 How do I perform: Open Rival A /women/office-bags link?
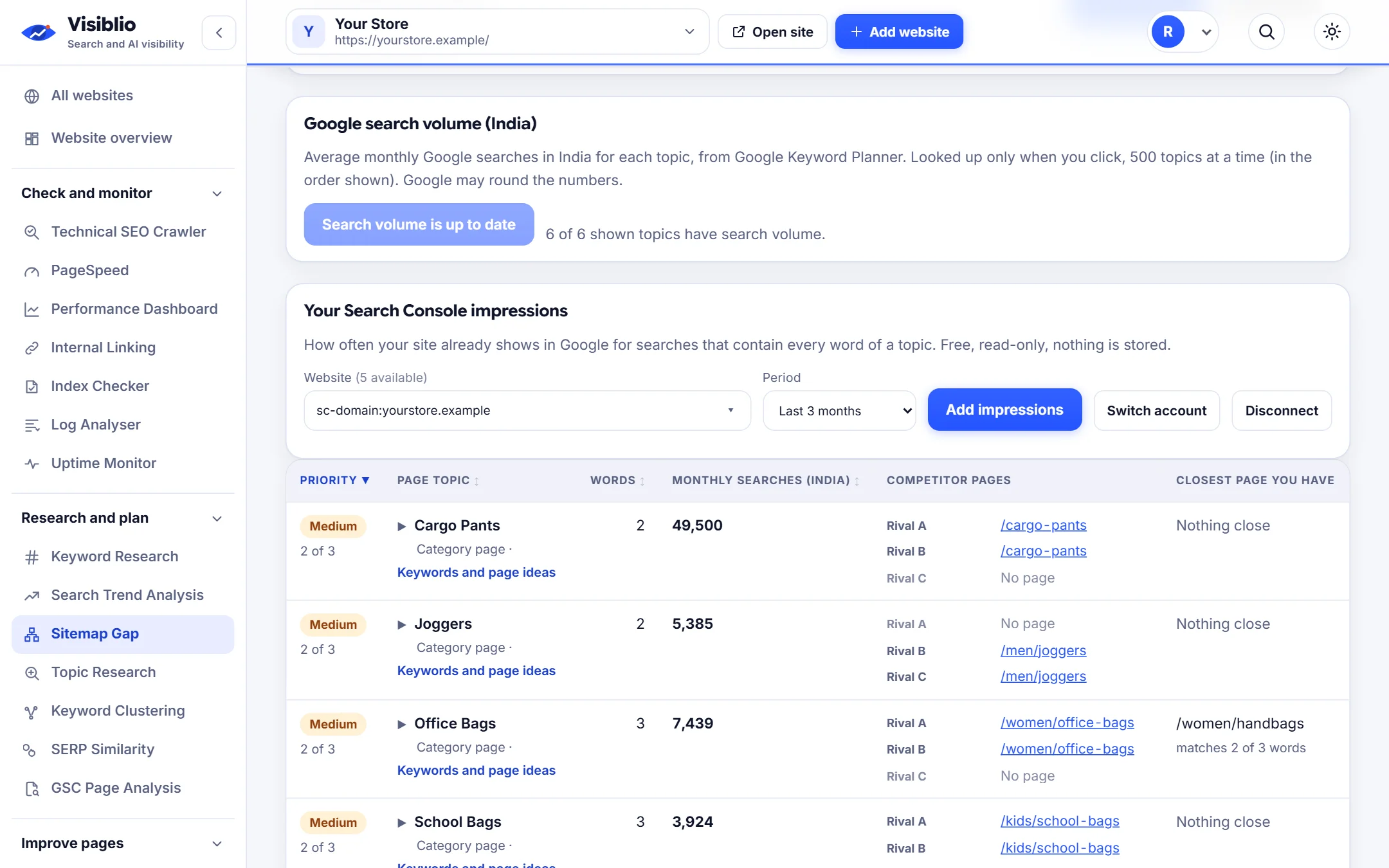tap(1067, 723)
